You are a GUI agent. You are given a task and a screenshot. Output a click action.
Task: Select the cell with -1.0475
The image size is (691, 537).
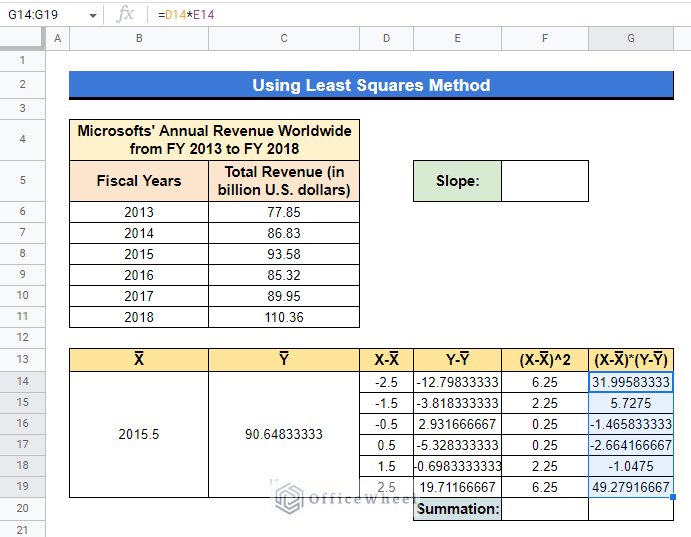point(631,466)
